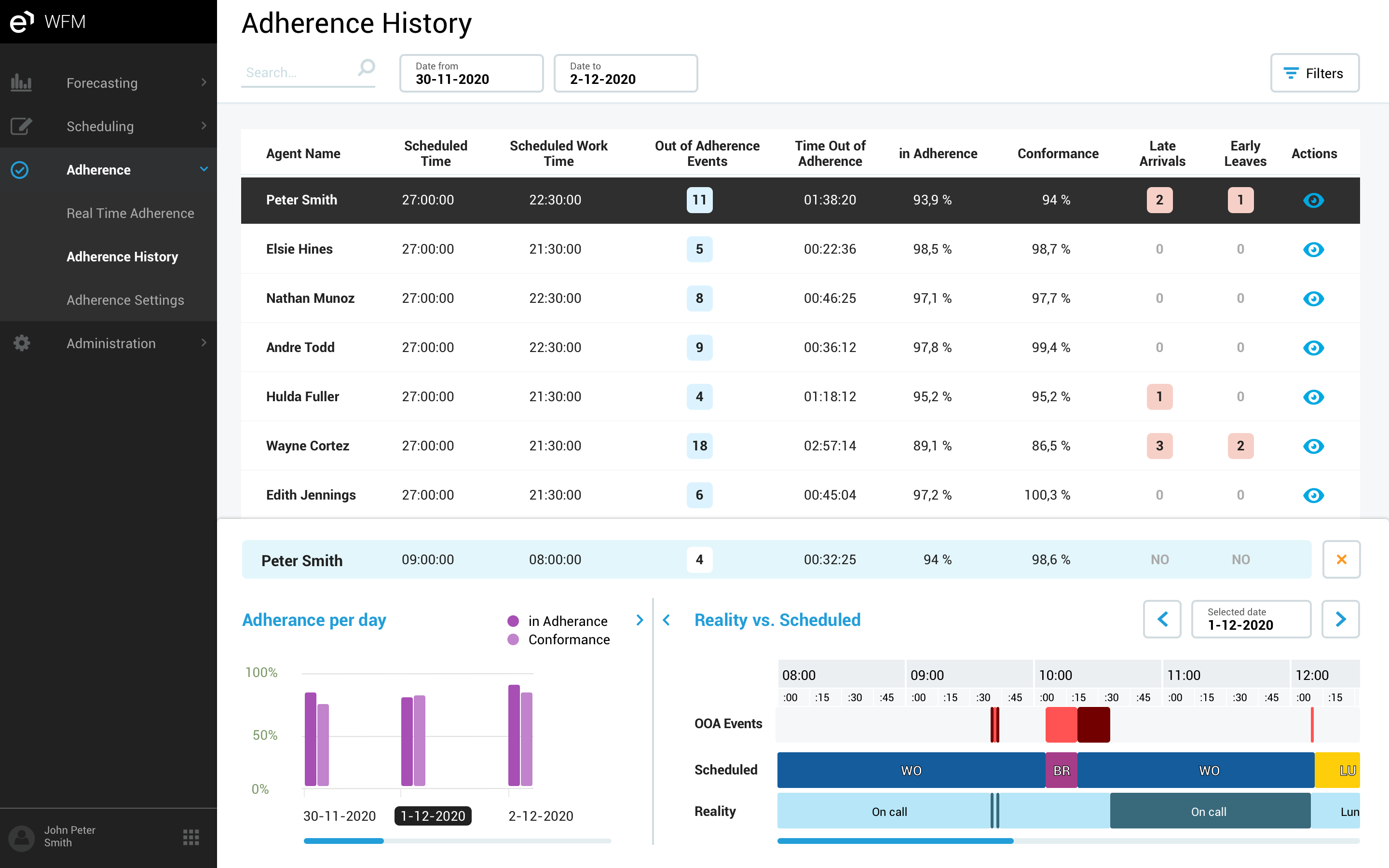The height and width of the screenshot is (868, 1389).
Task: Go to previous day in Reality vs. Scheduled
Action: click(x=1162, y=620)
